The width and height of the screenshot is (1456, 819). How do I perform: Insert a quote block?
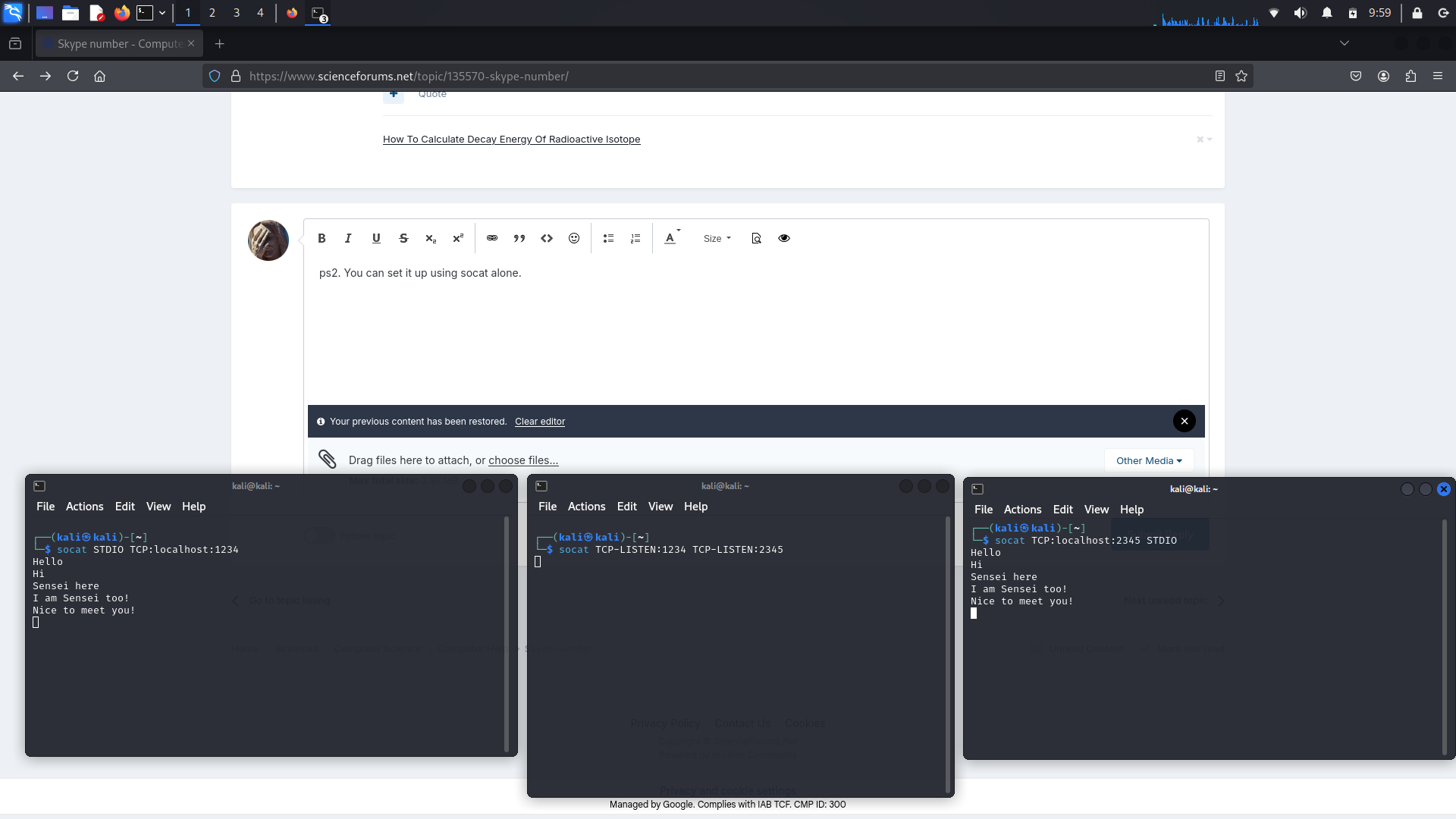pyautogui.click(x=519, y=238)
